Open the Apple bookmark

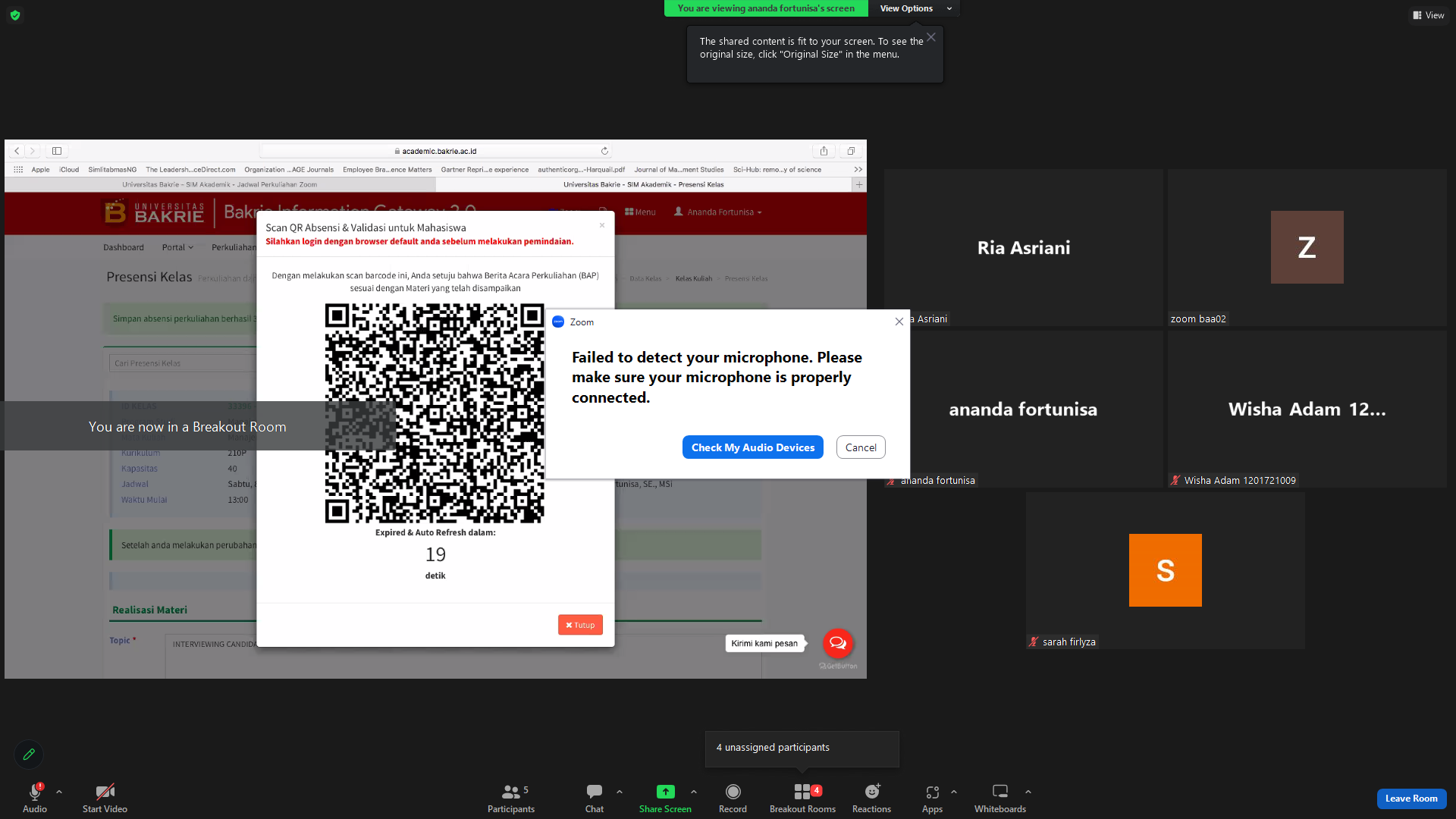(x=41, y=170)
